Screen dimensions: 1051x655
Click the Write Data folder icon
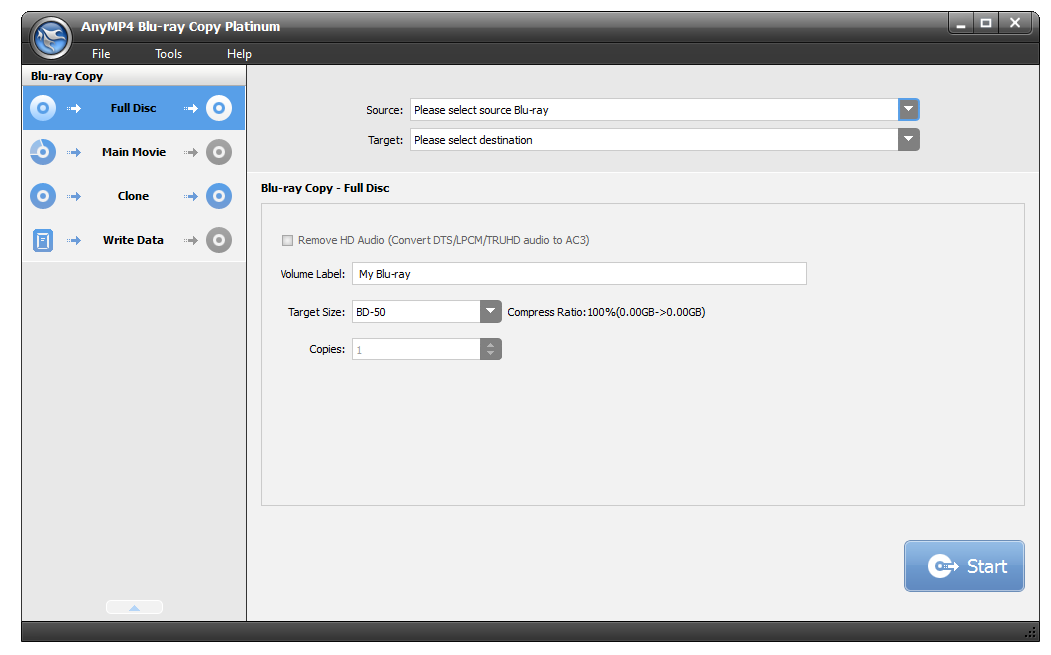coord(42,239)
